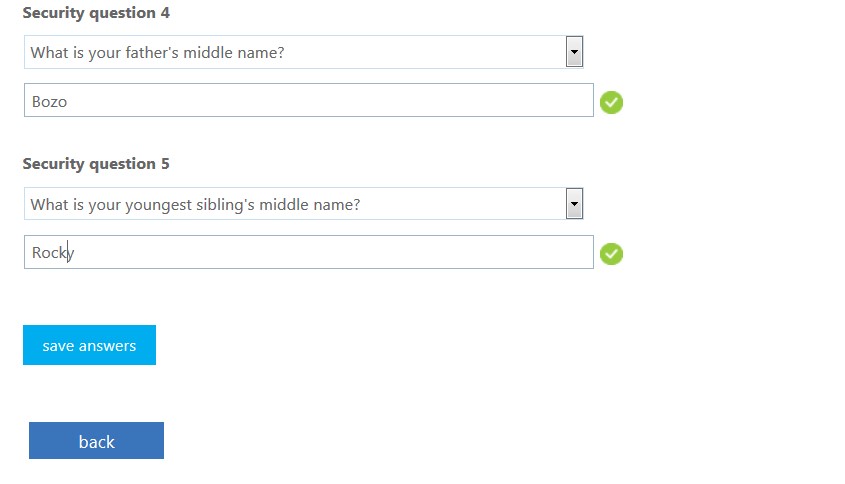The image size is (845, 484).
Task: Open the youngest sibling's middle name combo box
Action: click(296, 205)
